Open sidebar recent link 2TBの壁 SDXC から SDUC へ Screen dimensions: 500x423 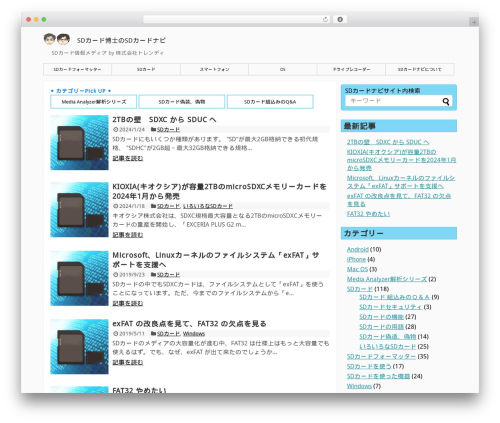click(388, 142)
